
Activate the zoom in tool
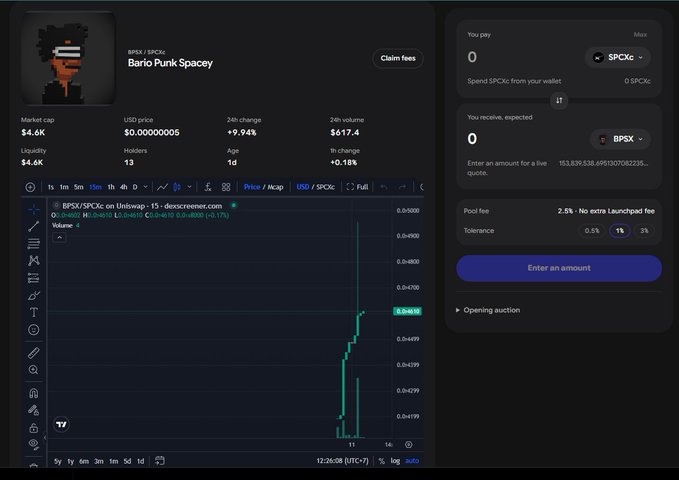click(33, 370)
